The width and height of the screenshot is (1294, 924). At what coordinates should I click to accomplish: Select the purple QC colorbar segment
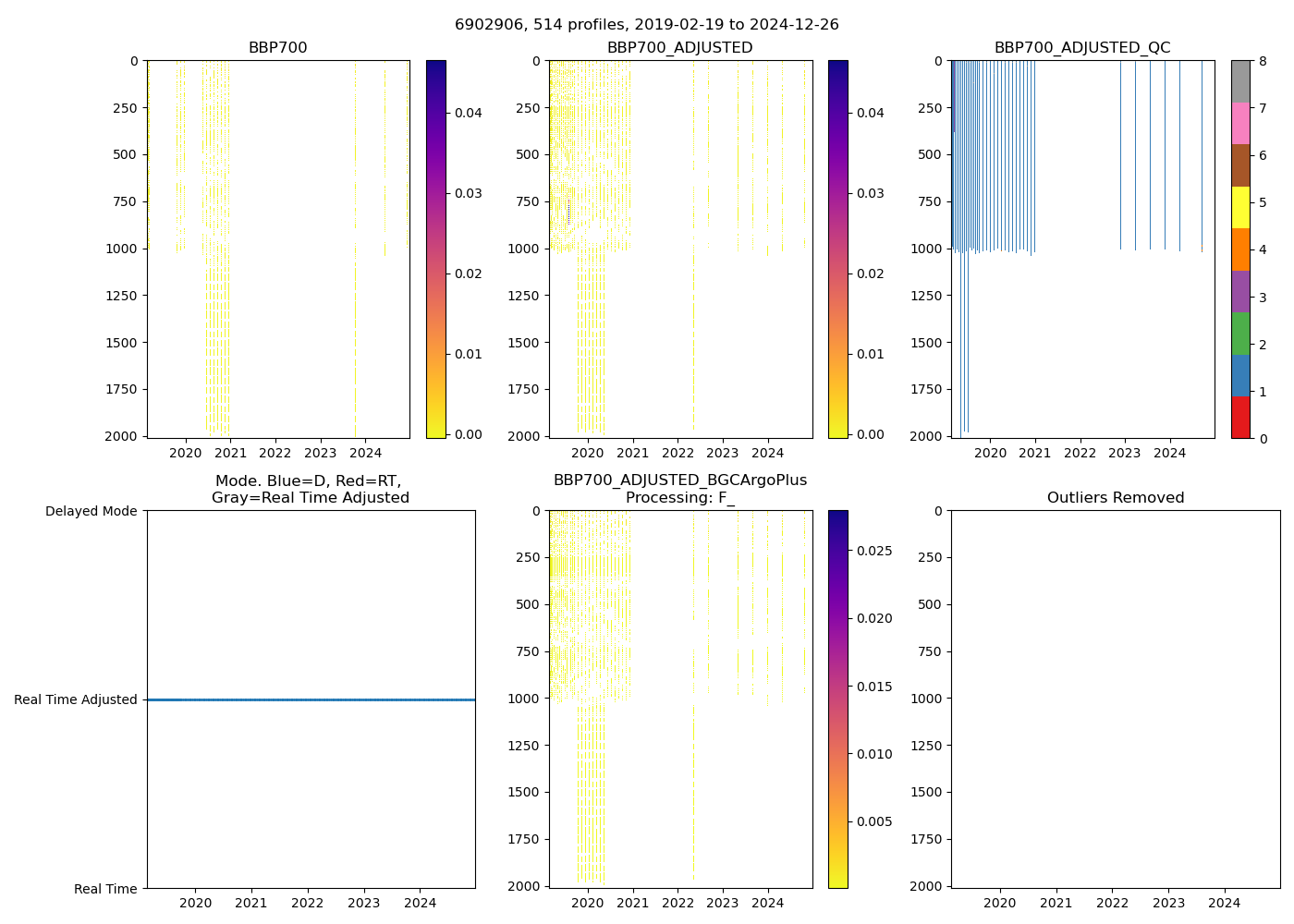[1240, 291]
